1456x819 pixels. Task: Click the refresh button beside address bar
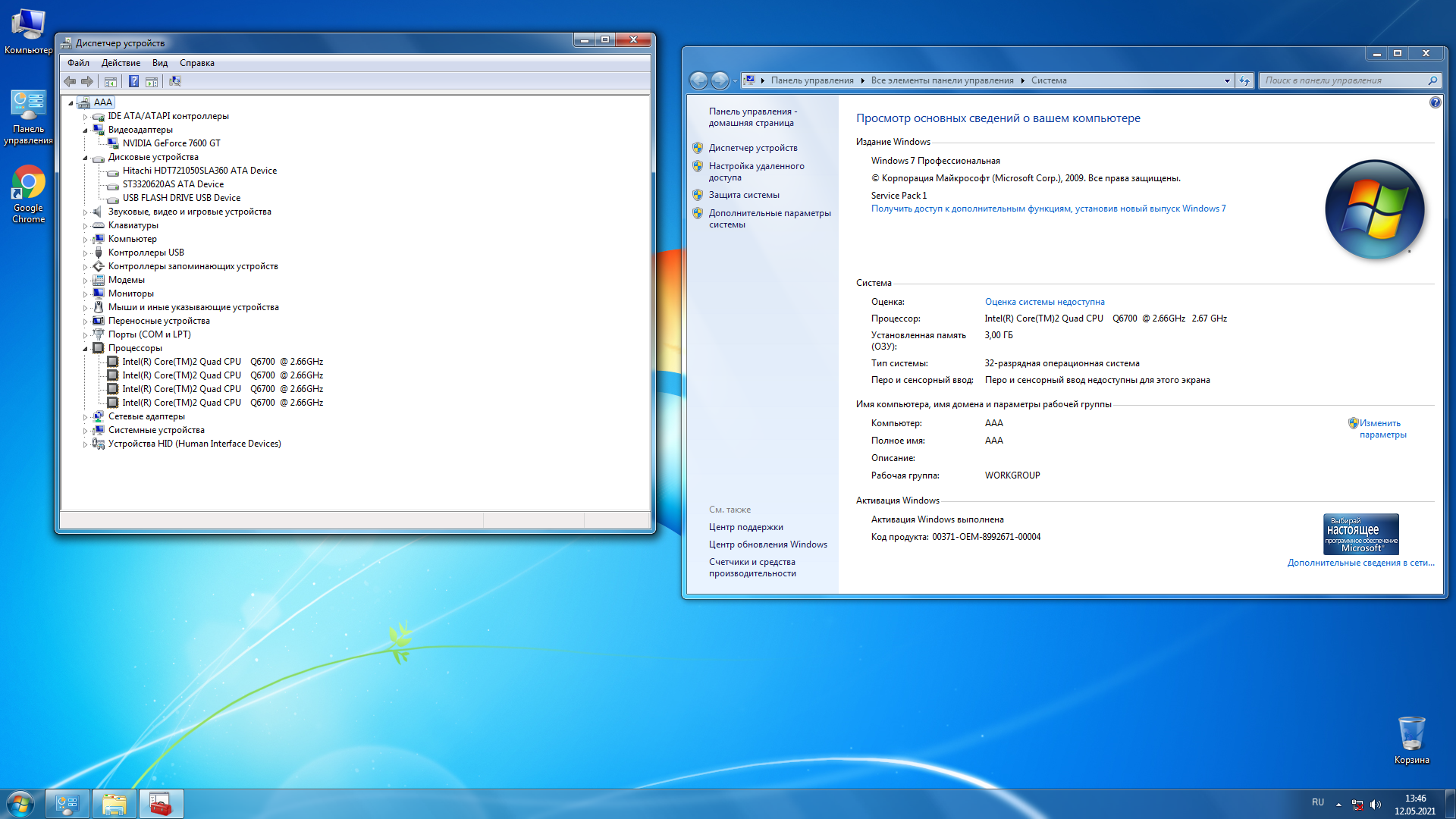click(x=1244, y=80)
